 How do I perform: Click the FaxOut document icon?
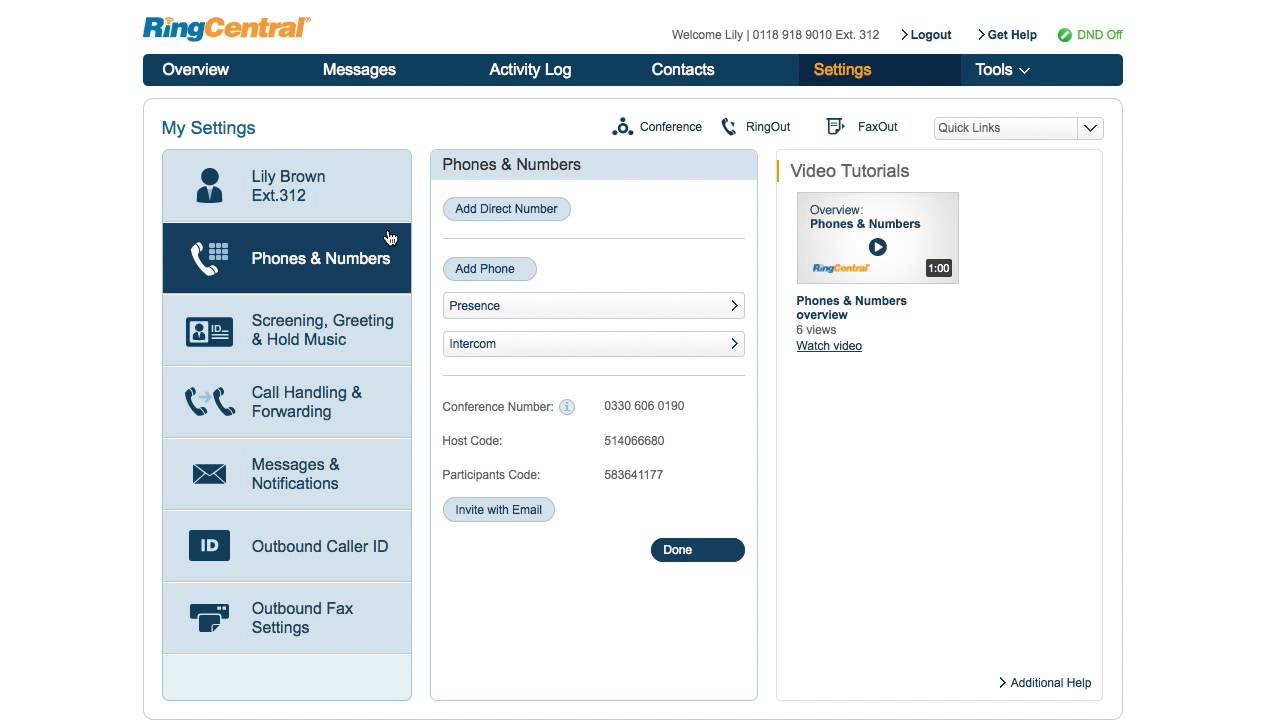(836, 127)
